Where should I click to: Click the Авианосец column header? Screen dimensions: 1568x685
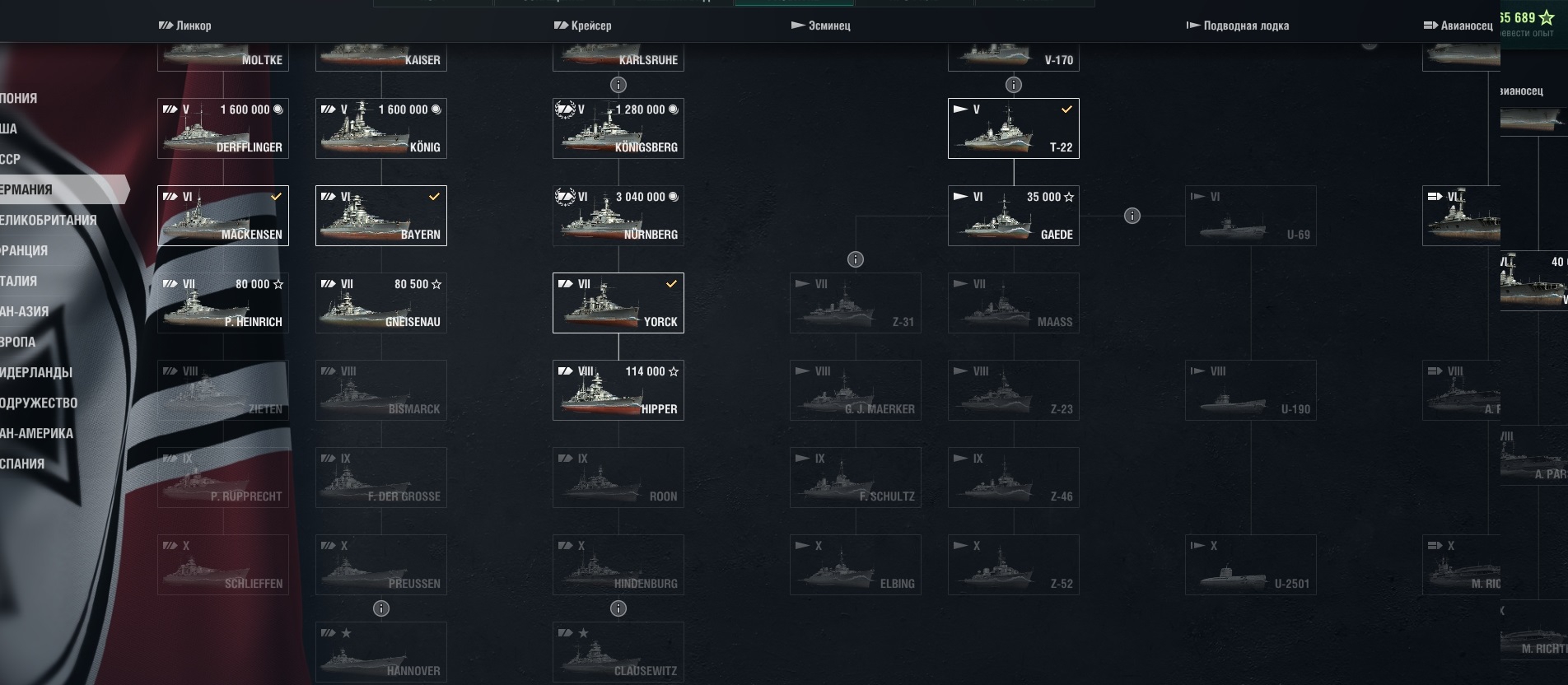1458,26
